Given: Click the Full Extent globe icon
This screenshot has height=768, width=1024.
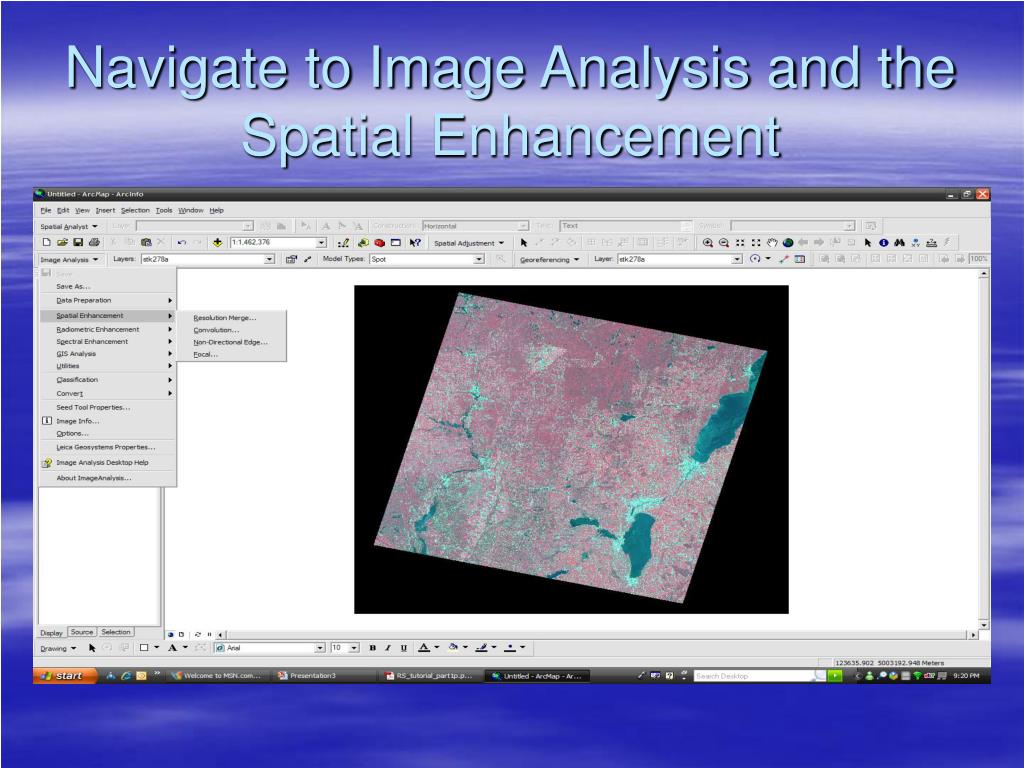Looking at the screenshot, I should 788,242.
